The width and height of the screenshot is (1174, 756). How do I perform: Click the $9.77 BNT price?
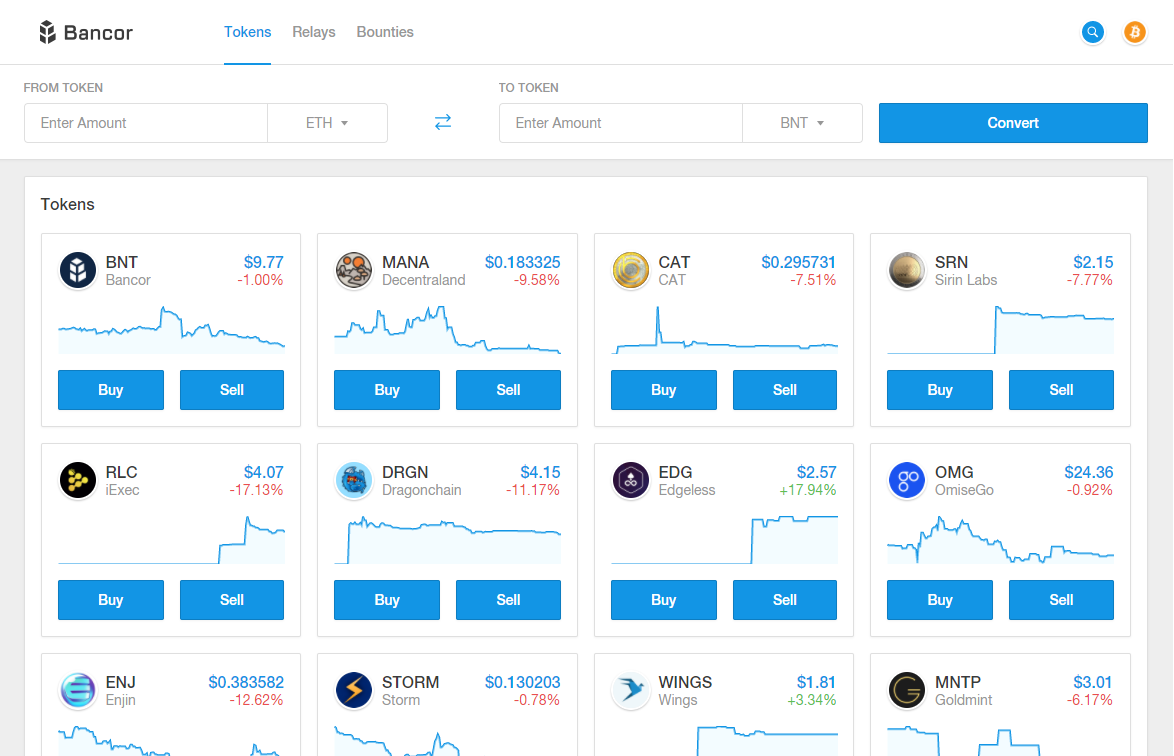click(264, 262)
